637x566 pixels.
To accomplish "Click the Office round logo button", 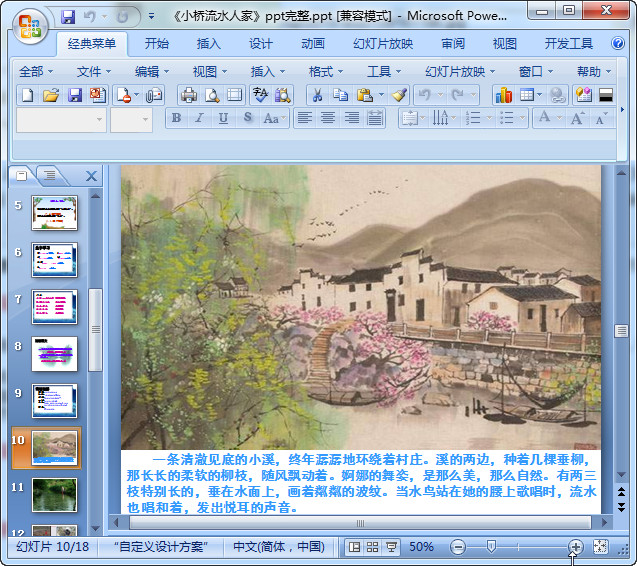I will click(x=30, y=26).
